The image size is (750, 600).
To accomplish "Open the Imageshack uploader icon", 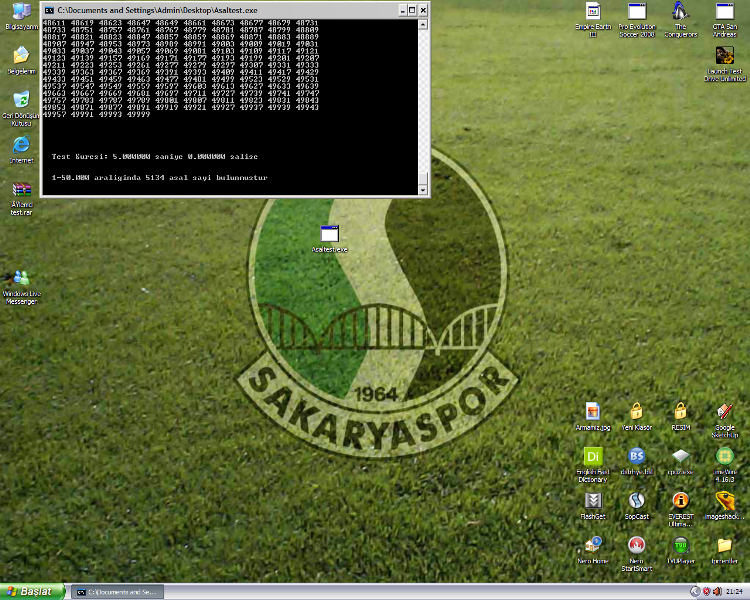I will pos(725,506).
